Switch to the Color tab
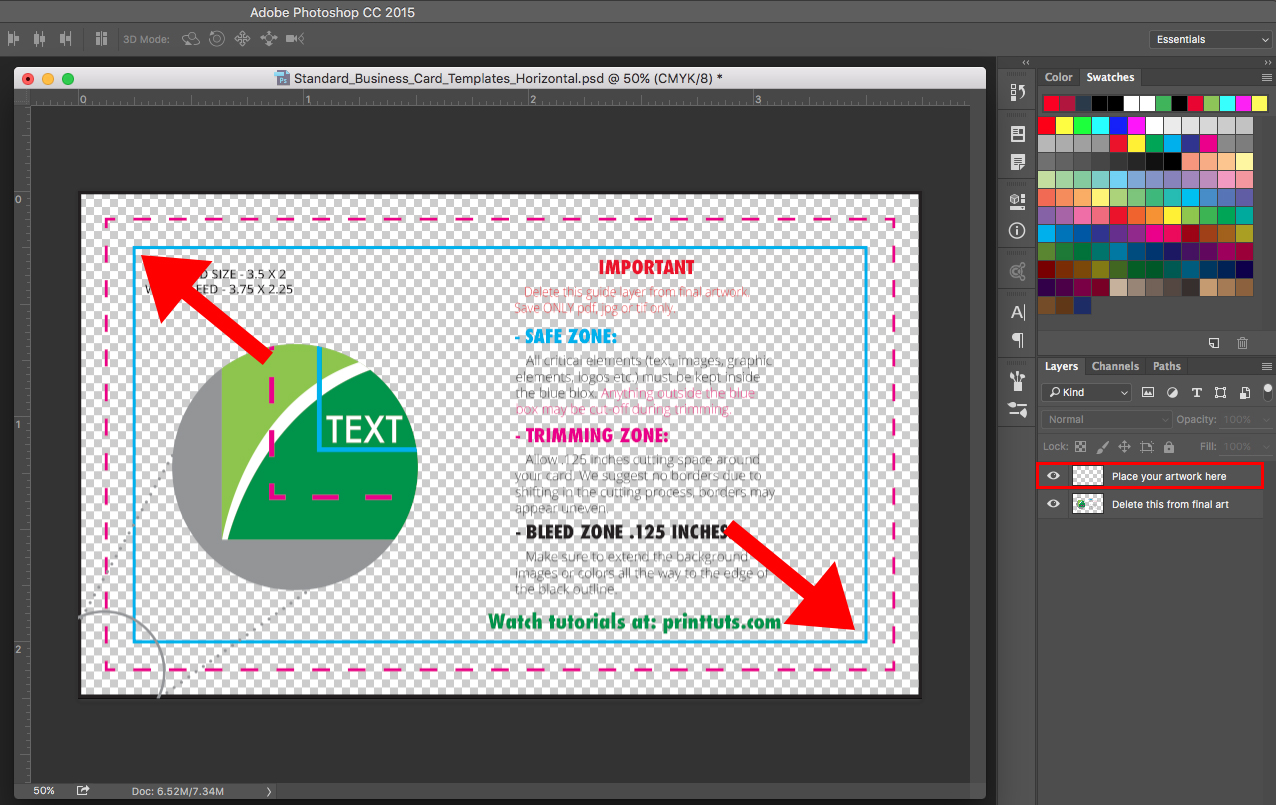 (x=1058, y=77)
